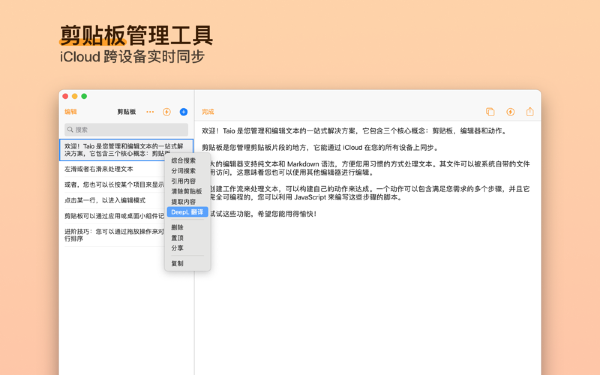600x375 pixels.
Task: Click the magnifier icon in the search field
Action: coord(70,130)
